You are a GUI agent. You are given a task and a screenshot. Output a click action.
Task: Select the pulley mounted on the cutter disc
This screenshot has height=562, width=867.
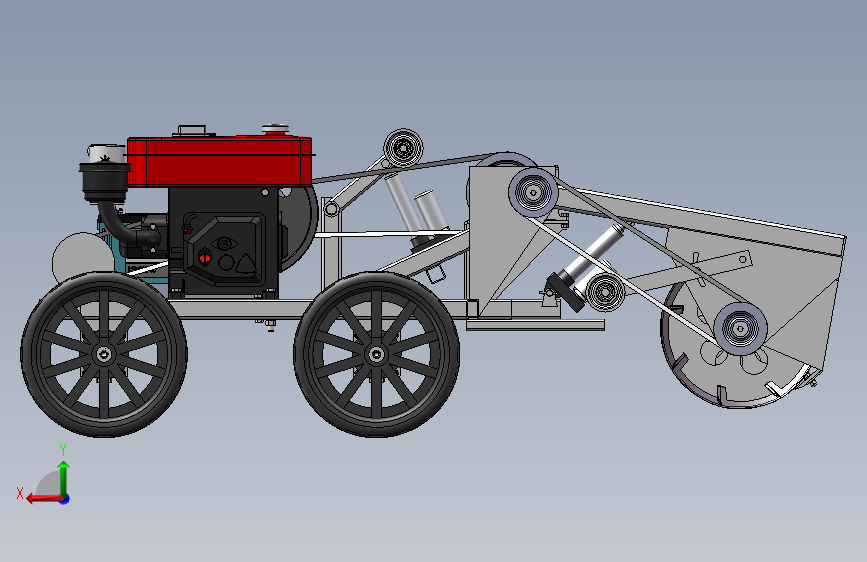click(740, 329)
